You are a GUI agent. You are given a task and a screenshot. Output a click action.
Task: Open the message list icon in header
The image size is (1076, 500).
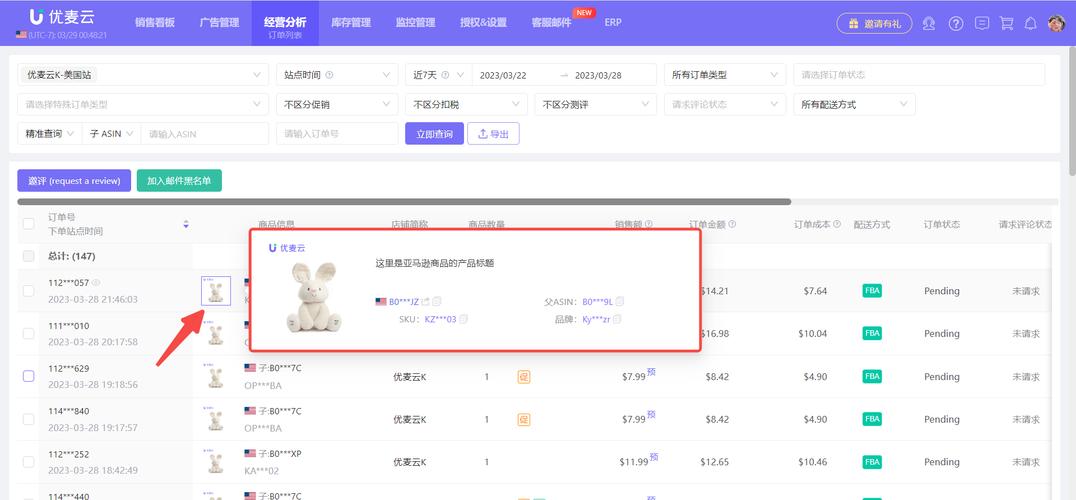(x=982, y=23)
